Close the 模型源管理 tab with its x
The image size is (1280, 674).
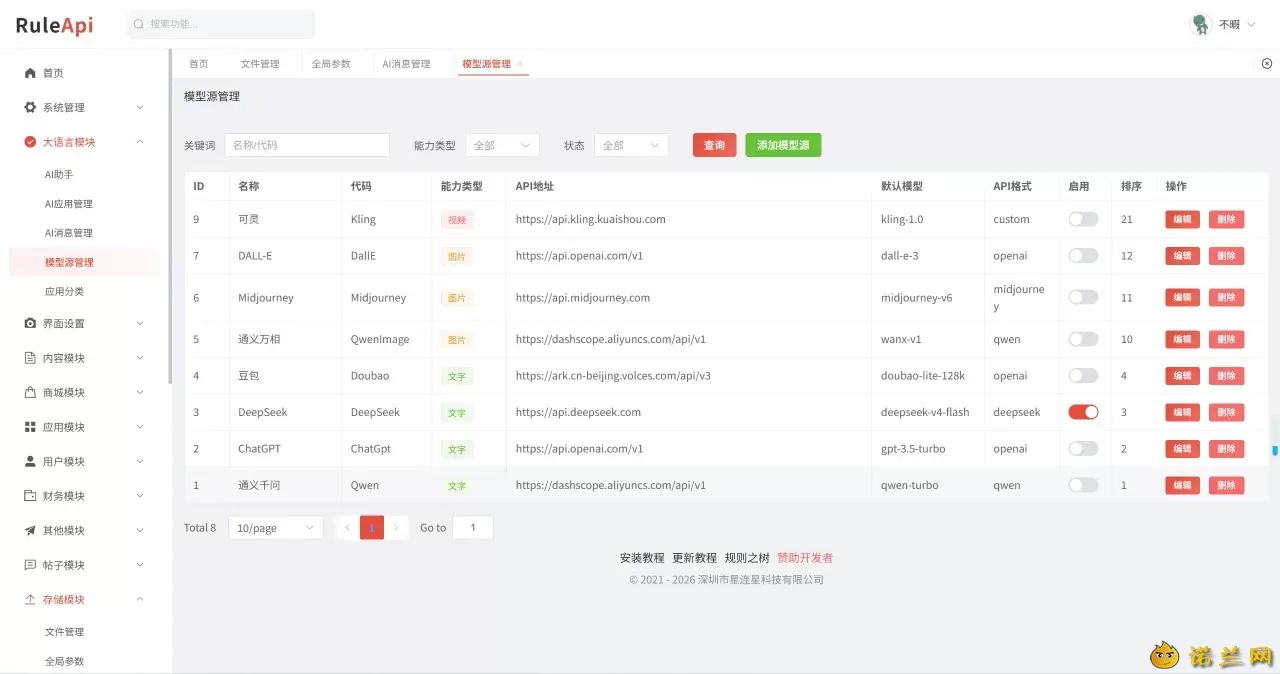[x=520, y=64]
